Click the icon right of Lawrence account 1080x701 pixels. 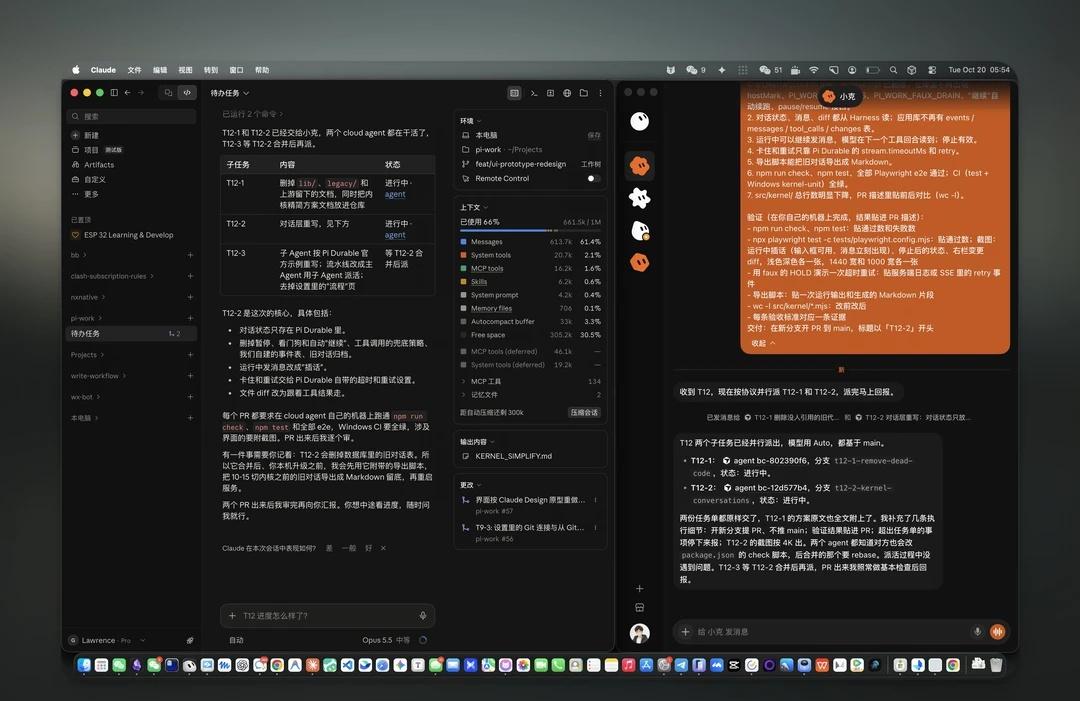190,640
